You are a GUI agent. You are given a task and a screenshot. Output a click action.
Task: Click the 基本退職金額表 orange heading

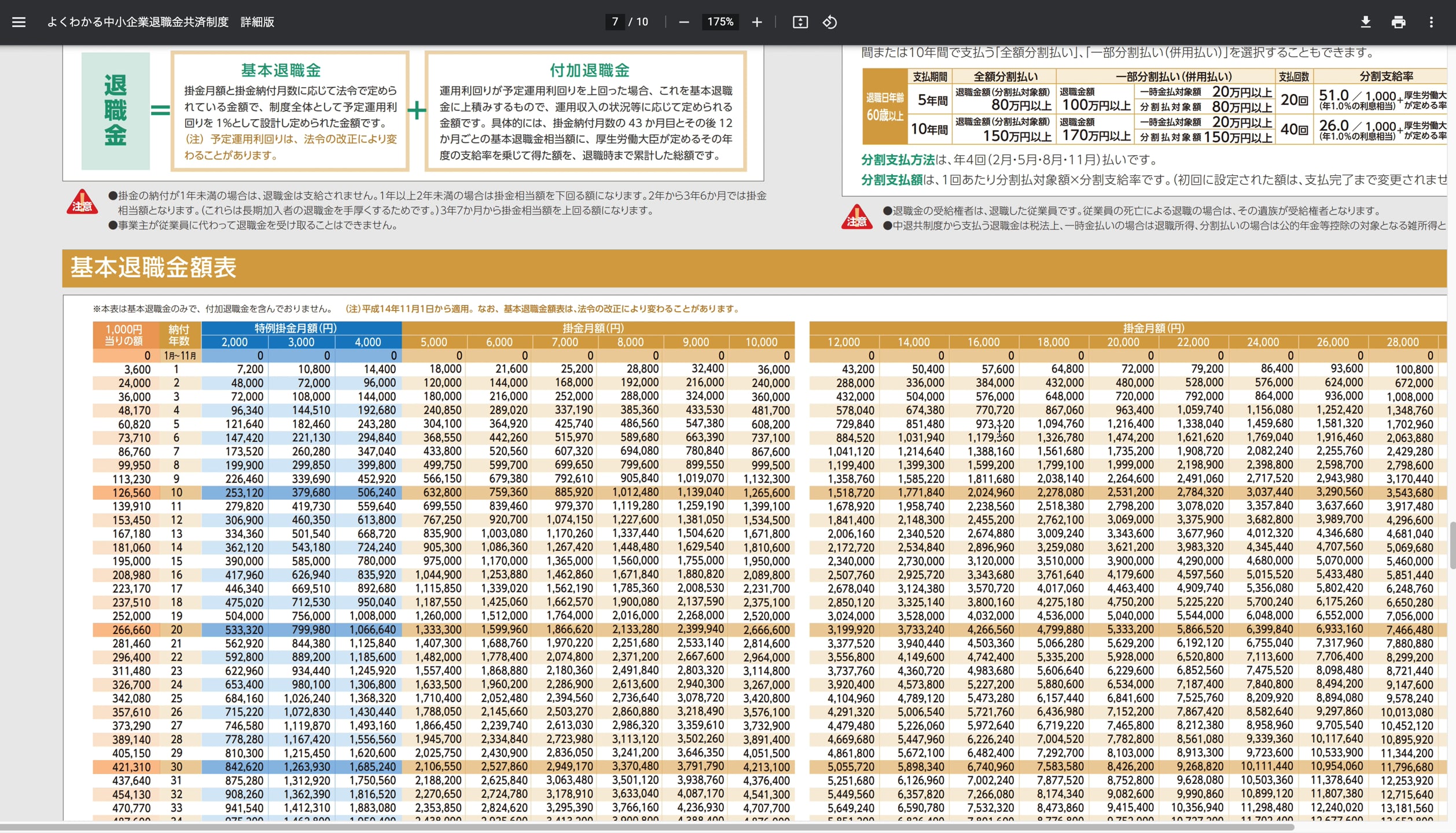[153, 268]
